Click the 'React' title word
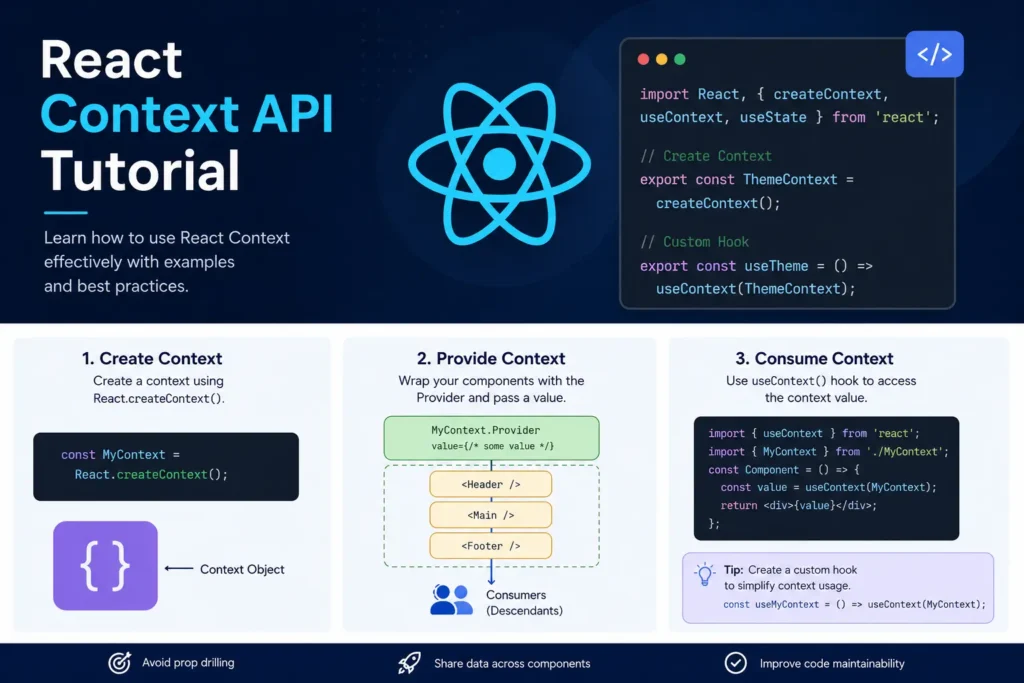The image size is (1024, 683). (111, 59)
